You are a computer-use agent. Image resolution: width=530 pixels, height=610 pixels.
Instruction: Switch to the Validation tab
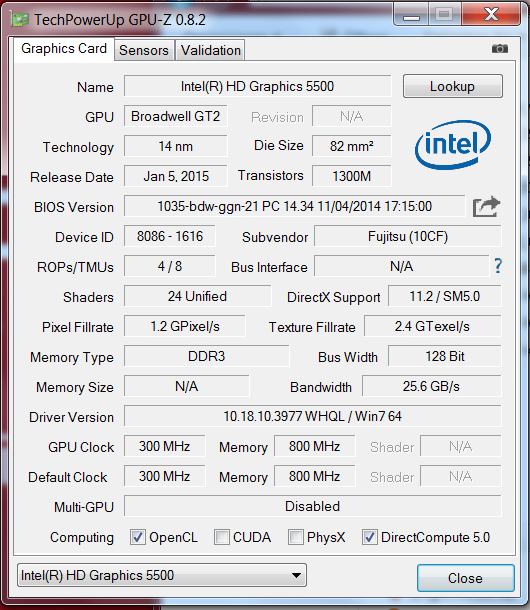pos(211,50)
